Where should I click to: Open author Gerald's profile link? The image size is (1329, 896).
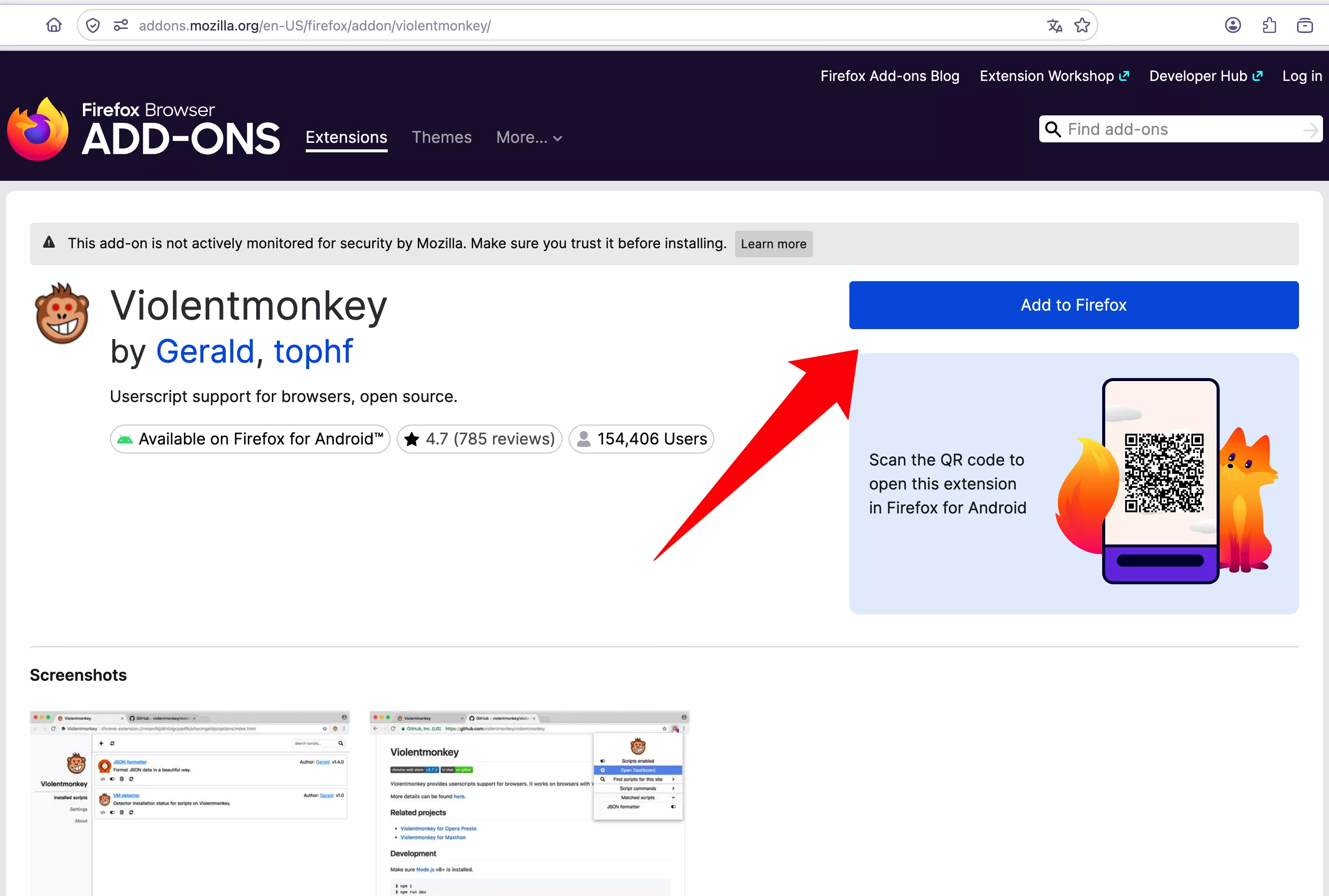205,351
